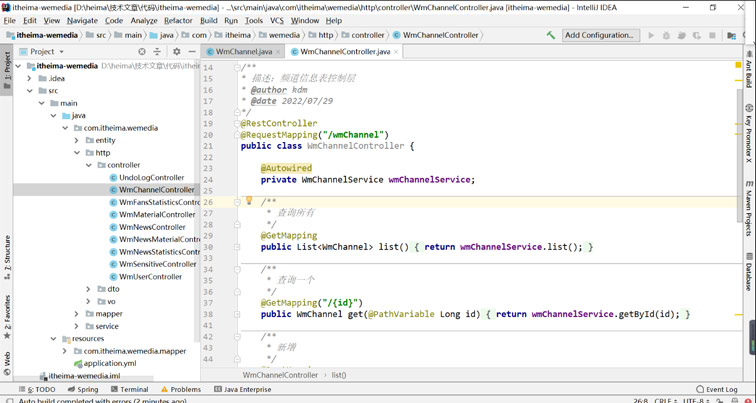
Task: Open the Web tool window
Action: 7,363
